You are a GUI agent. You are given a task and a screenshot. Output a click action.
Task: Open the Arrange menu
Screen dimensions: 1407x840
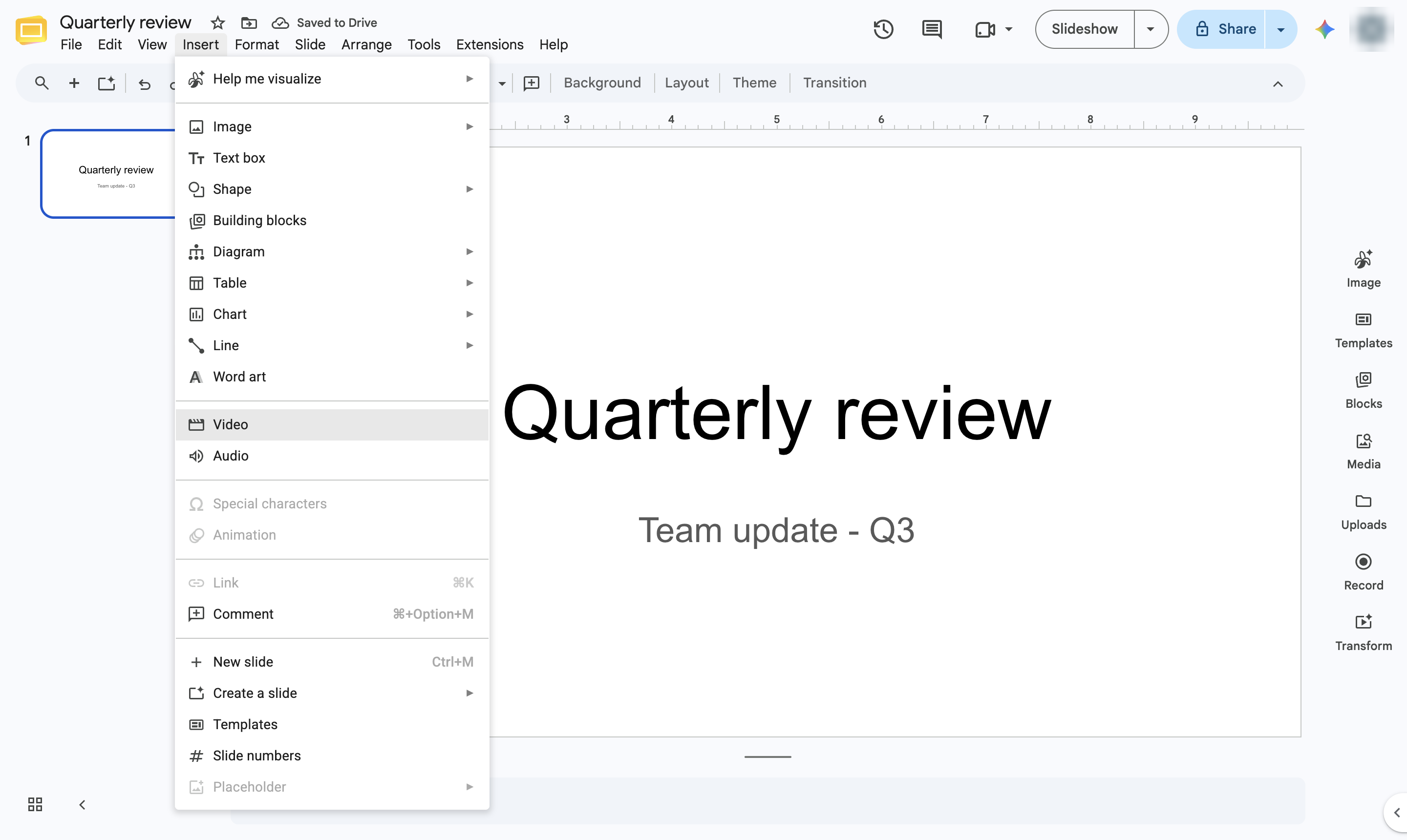pyautogui.click(x=366, y=45)
